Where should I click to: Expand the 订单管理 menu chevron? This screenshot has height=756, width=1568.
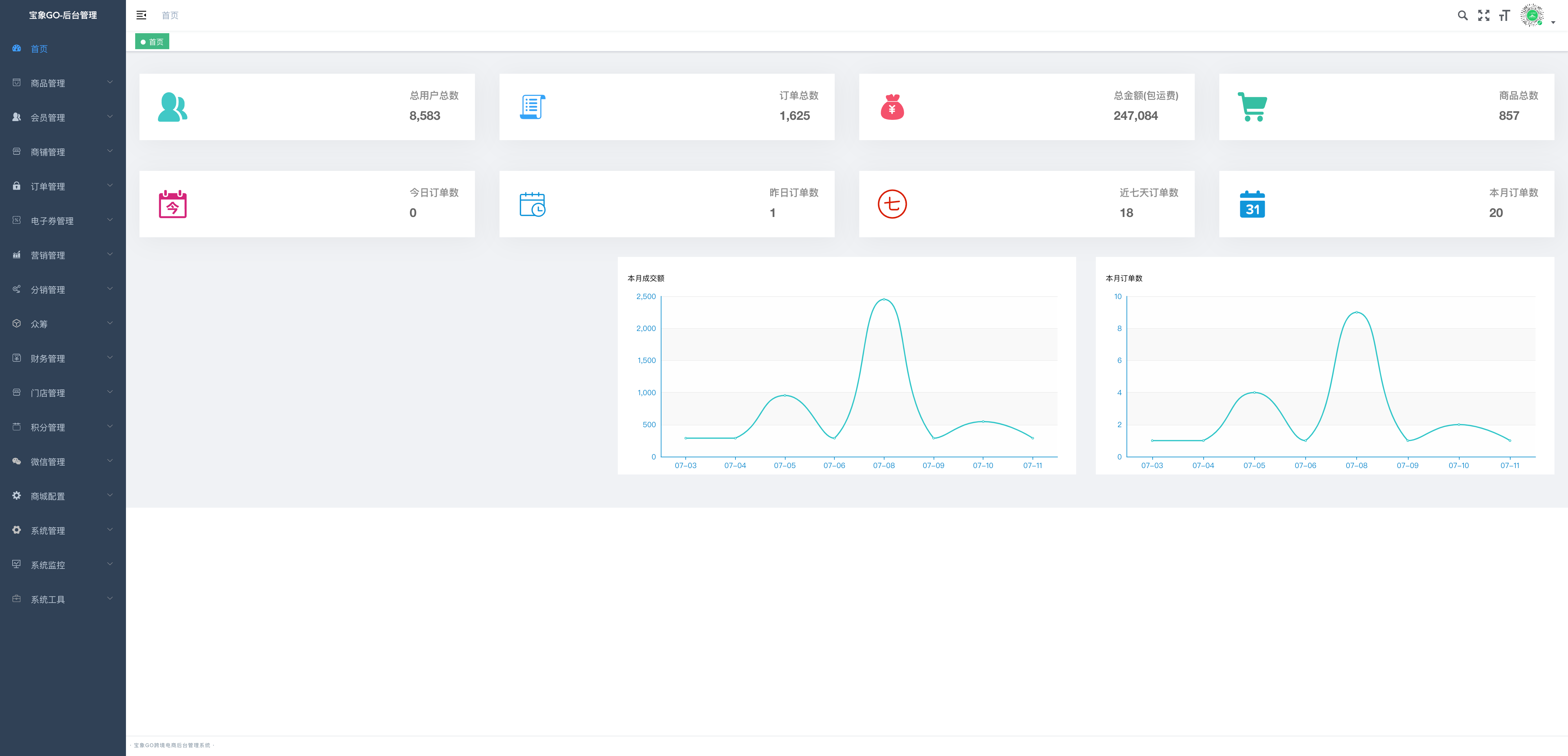pos(110,186)
